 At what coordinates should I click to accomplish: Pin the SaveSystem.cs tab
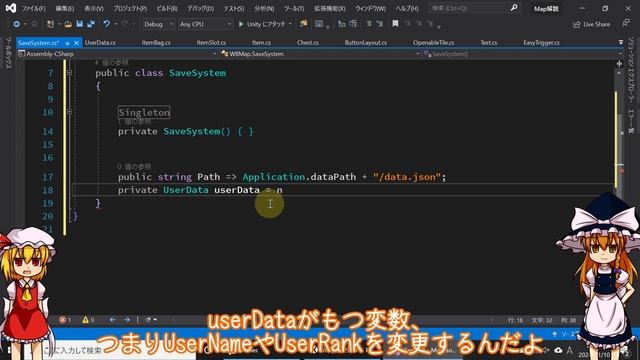67,43
